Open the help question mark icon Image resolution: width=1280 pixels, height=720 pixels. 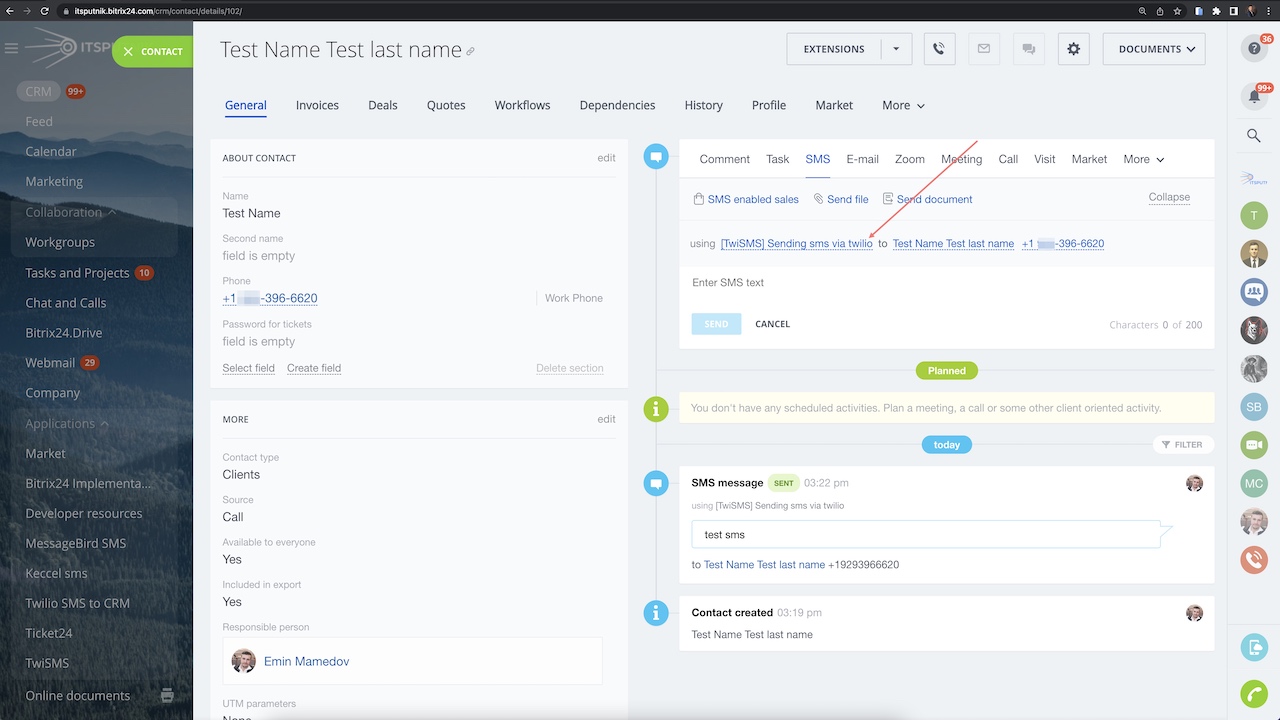tap(1254, 48)
